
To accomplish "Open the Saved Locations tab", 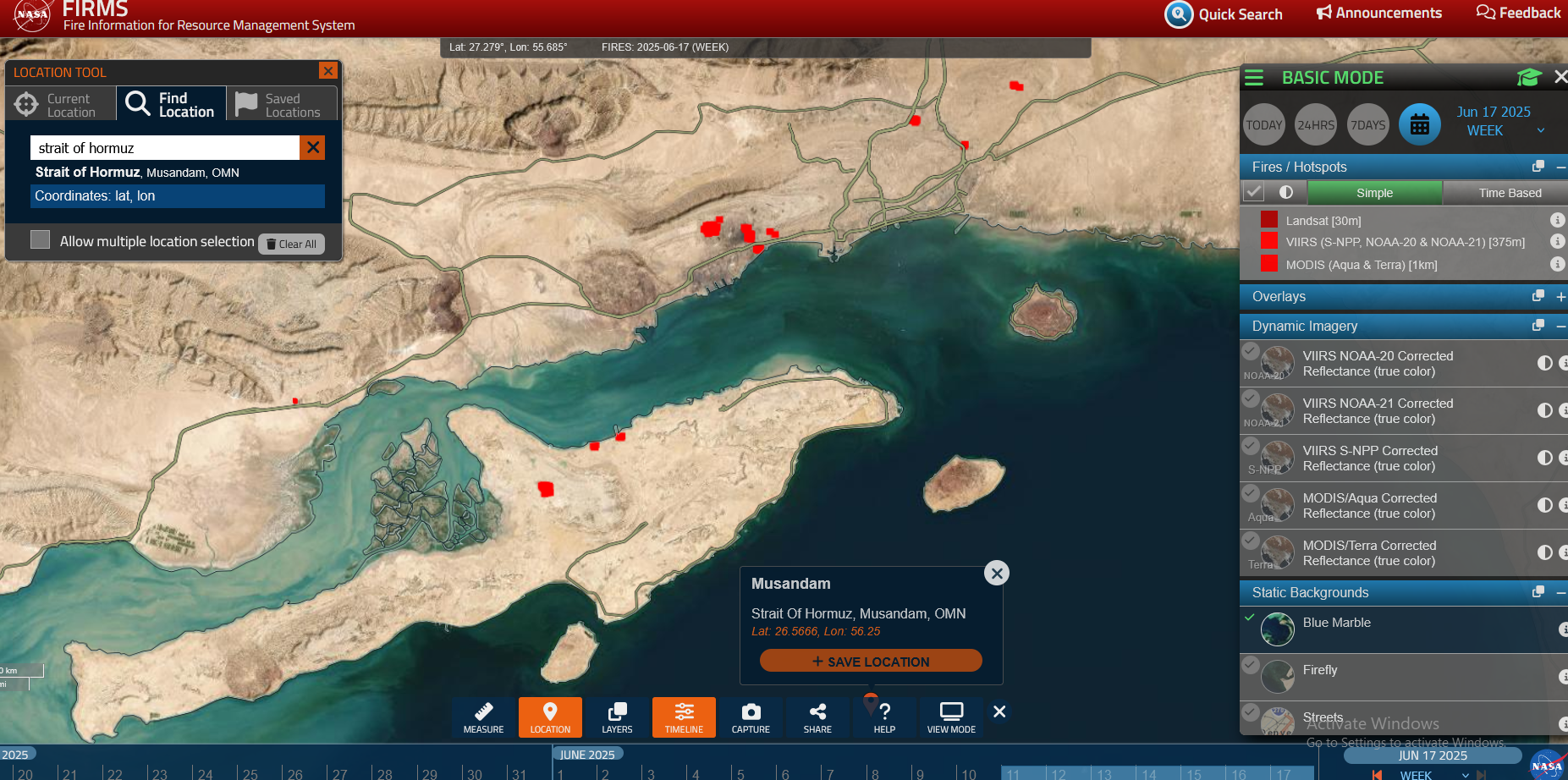I will coord(282,104).
